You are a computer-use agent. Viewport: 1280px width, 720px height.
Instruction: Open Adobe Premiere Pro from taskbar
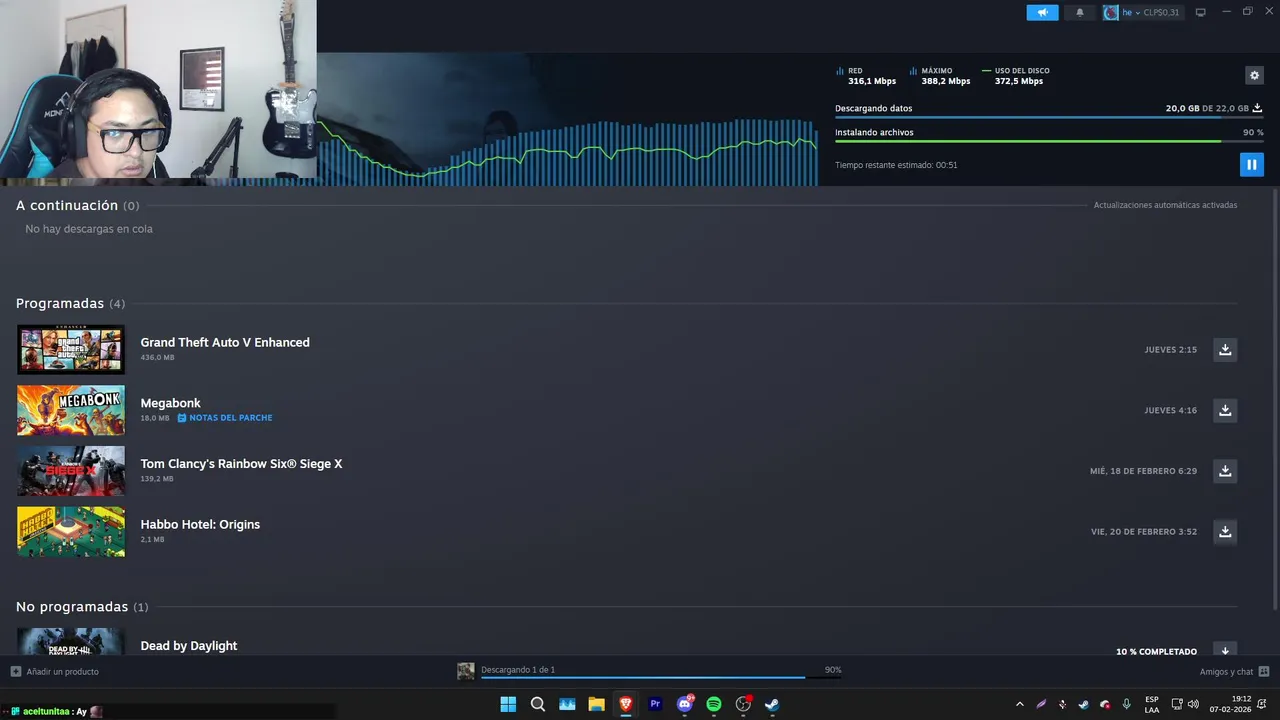(655, 704)
